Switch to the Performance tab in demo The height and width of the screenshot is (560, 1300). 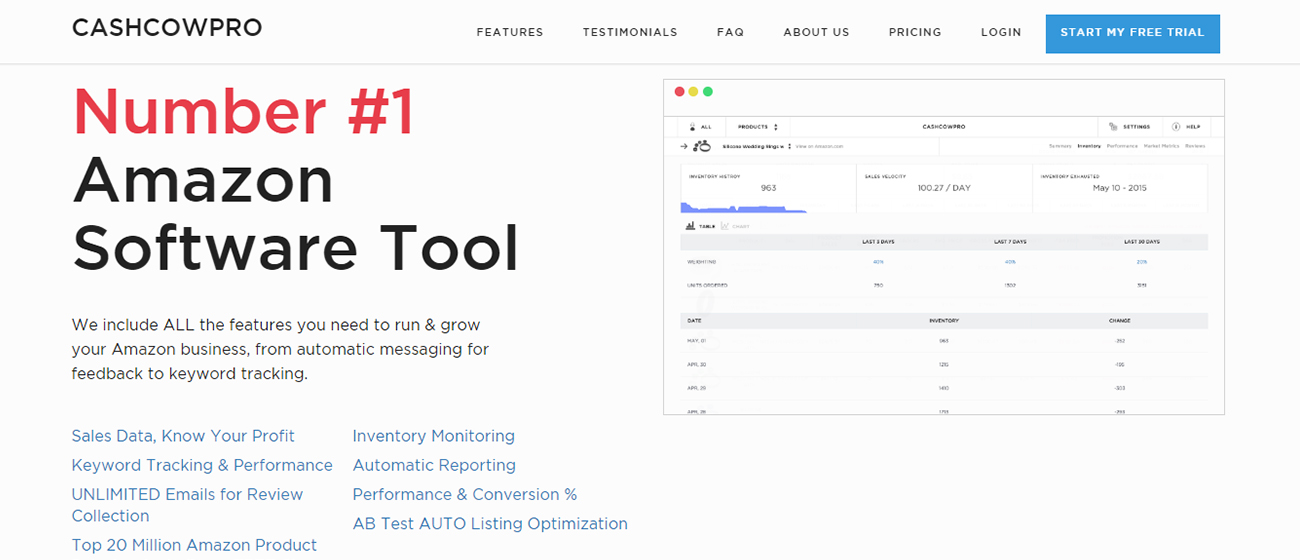1122,146
